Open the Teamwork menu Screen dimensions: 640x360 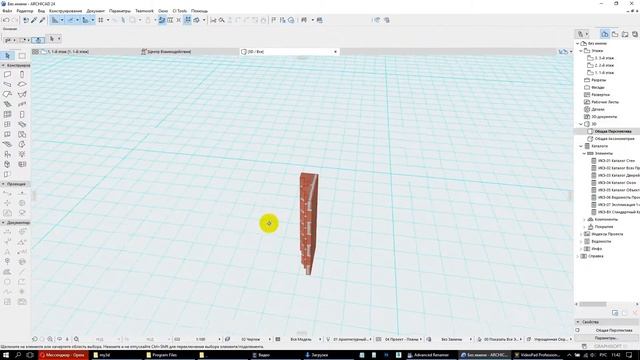[x=144, y=11]
